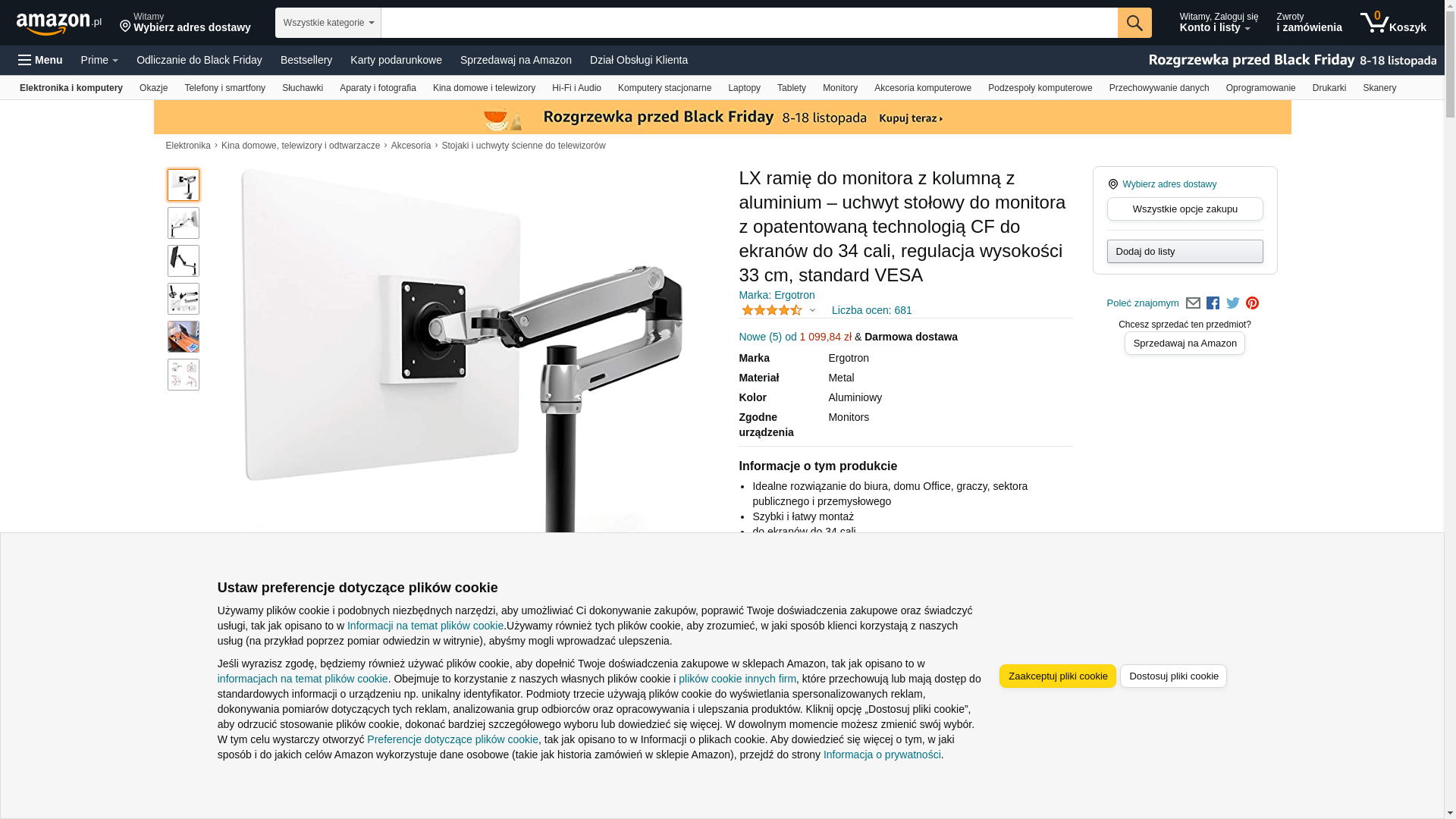The width and height of the screenshot is (1456, 819).
Task: Click the Amazon.pl logo
Action: tap(59, 24)
